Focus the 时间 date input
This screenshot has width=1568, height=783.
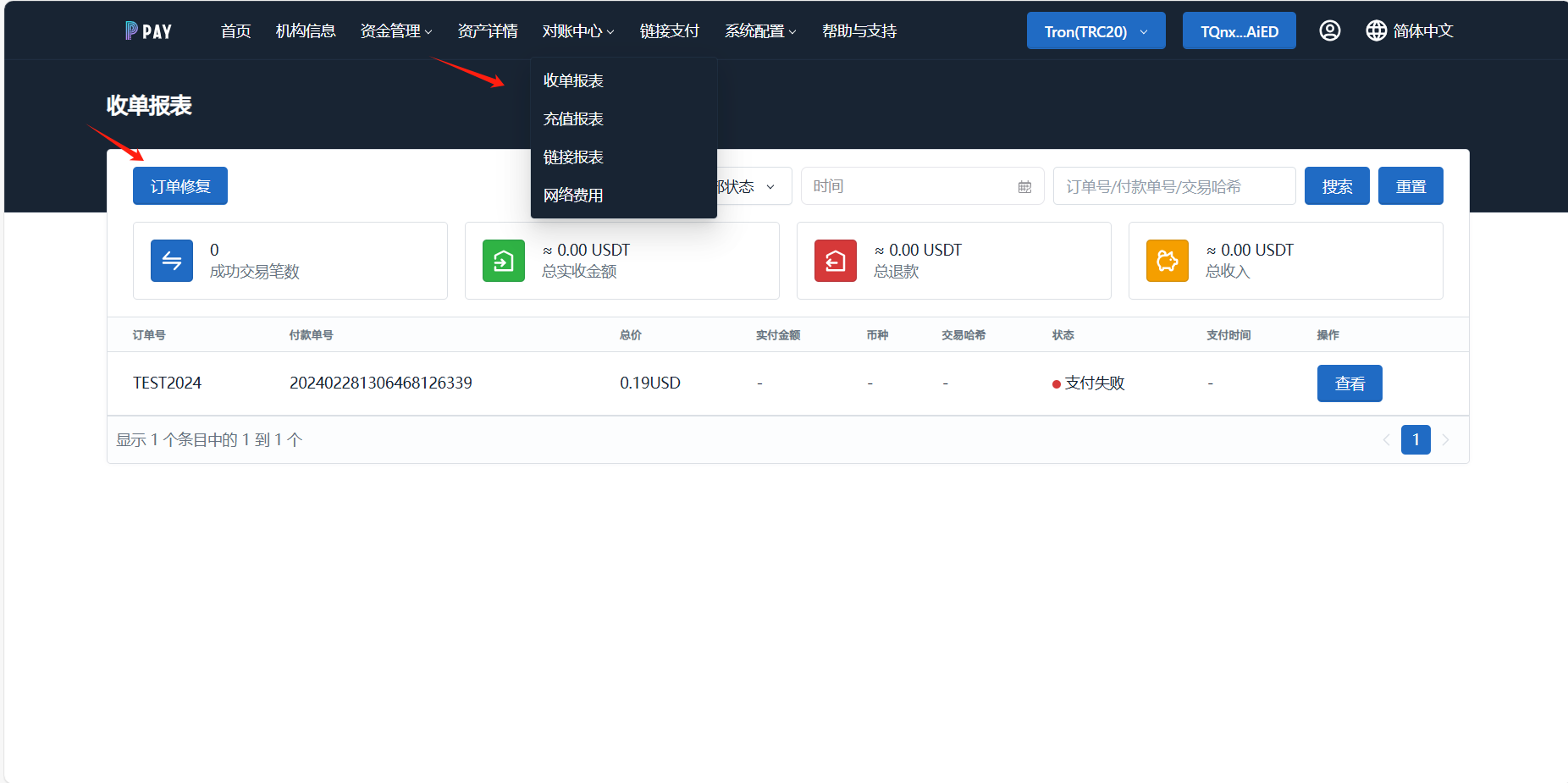[922, 186]
